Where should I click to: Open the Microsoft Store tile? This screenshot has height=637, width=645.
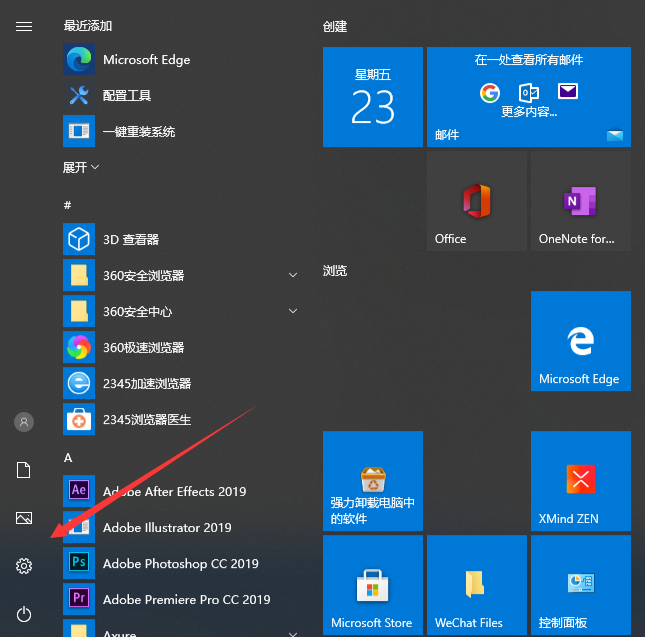[x=372, y=585]
